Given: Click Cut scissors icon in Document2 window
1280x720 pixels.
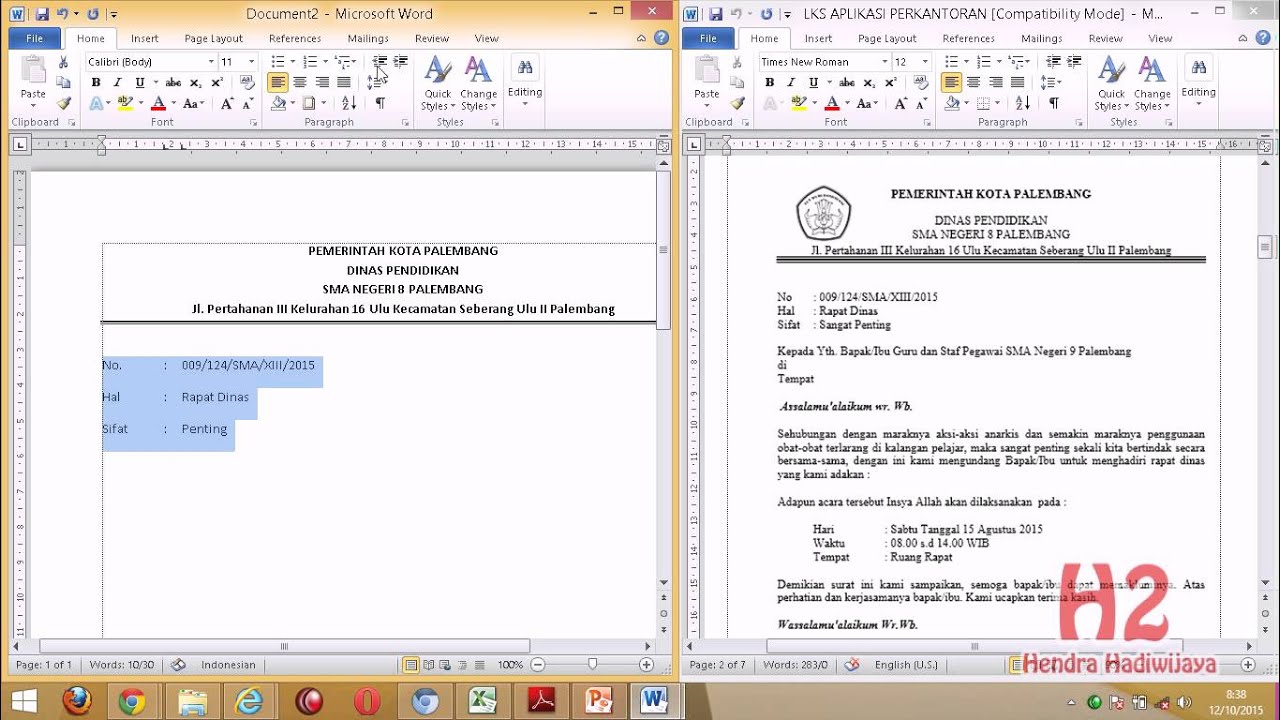Looking at the screenshot, I should point(64,62).
